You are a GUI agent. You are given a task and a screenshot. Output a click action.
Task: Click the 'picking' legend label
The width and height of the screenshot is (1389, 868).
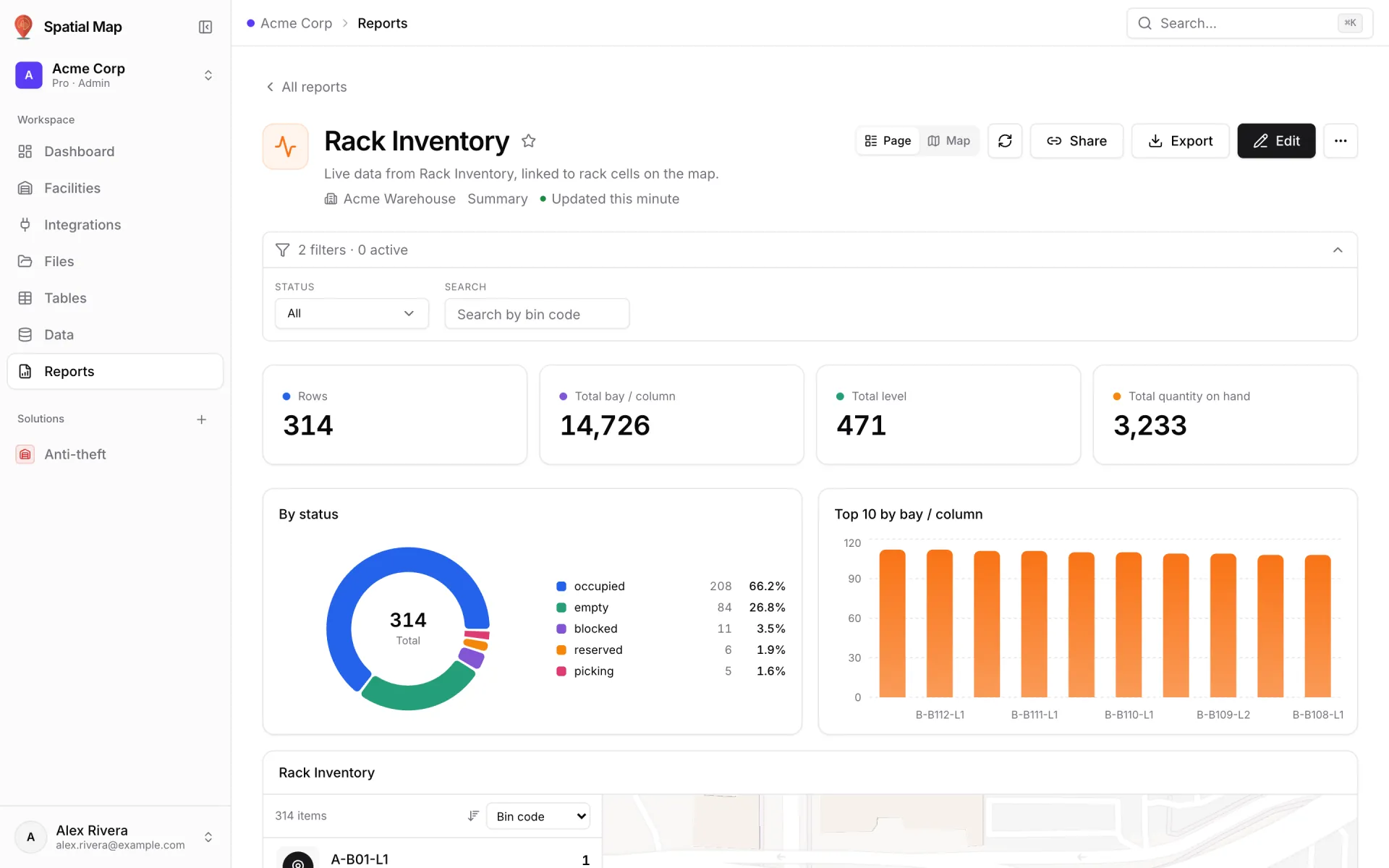[x=593, y=671]
